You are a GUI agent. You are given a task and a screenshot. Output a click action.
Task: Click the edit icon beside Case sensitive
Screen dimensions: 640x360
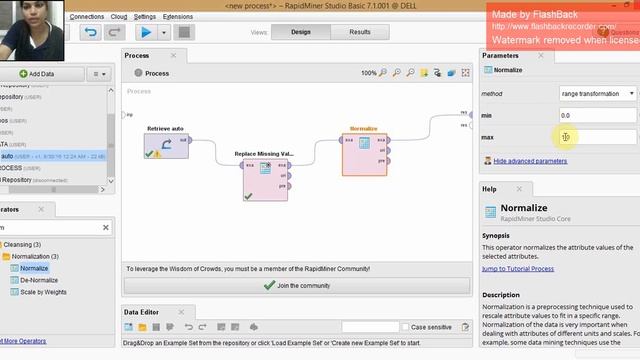coord(465,327)
